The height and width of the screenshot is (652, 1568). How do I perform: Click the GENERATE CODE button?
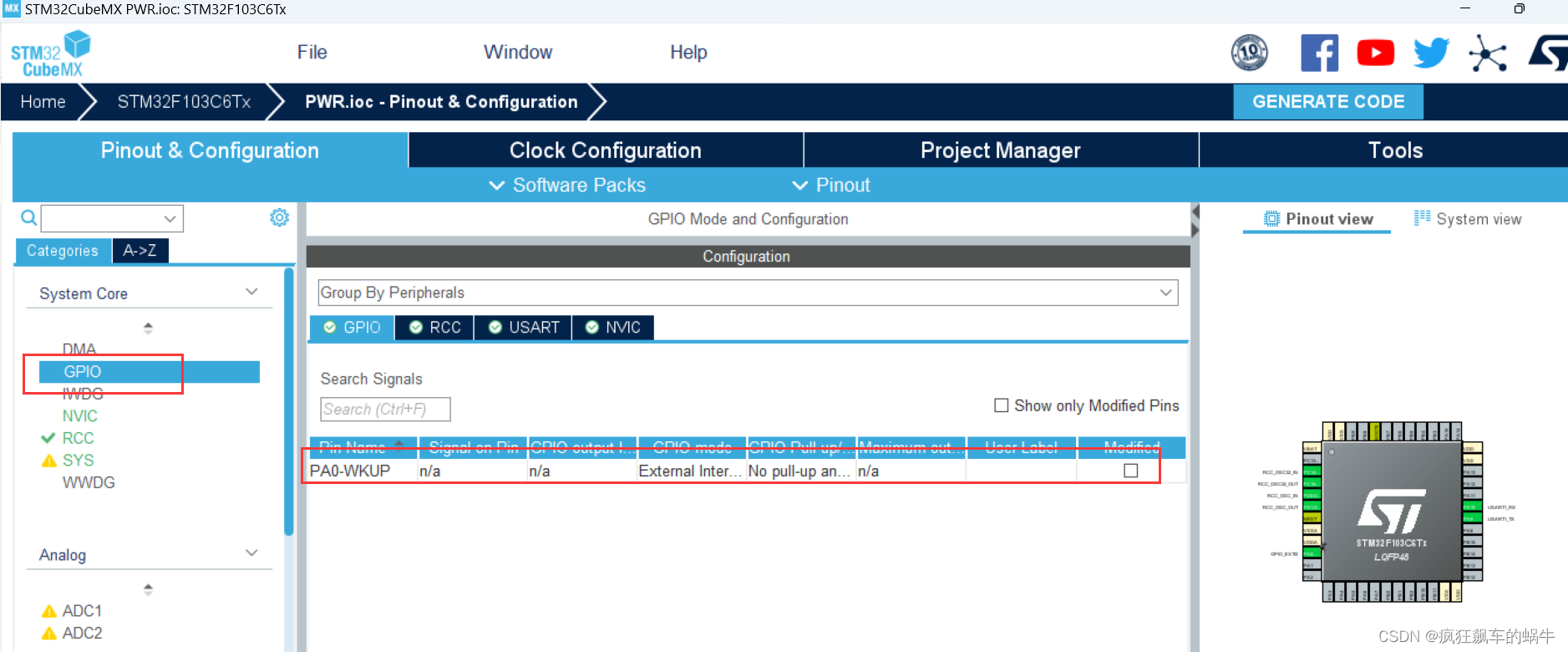tap(1328, 102)
